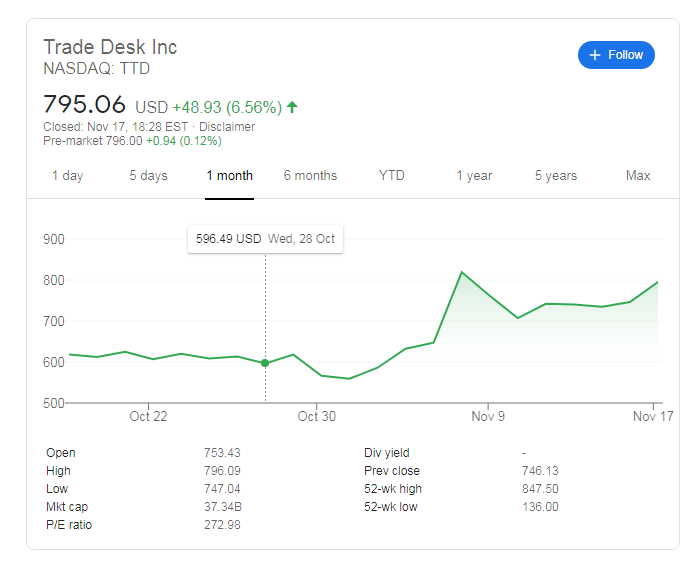This screenshot has height=565, width=697.
Task: Open the Disclaimer link
Action: [x=227, y=127]
